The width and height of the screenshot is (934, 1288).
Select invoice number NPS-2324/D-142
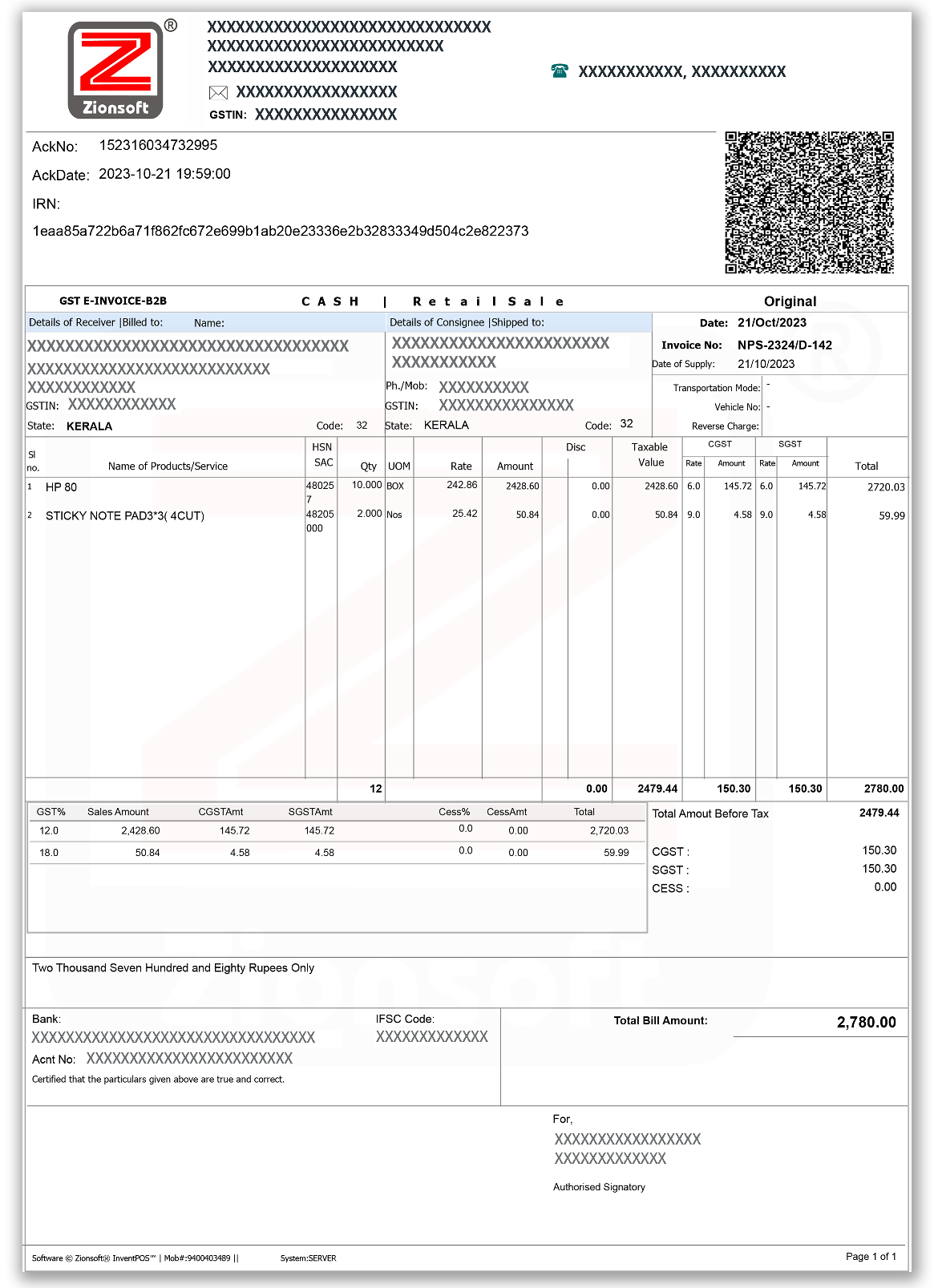[x=785, y=345]
